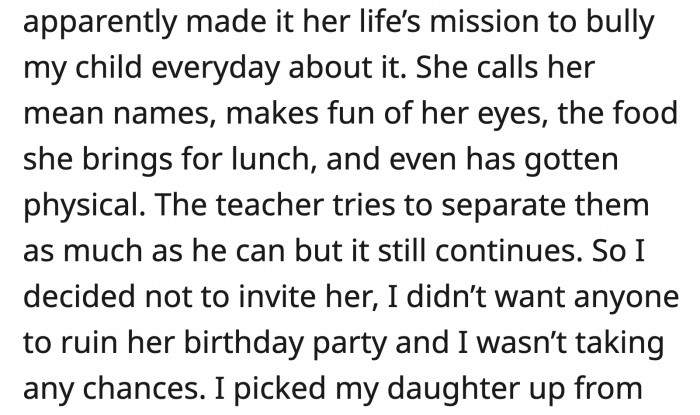Click the word "physical" in the fifth line
Image resolution: width=700 pixels, height=415 pixels.
point(82,206)
